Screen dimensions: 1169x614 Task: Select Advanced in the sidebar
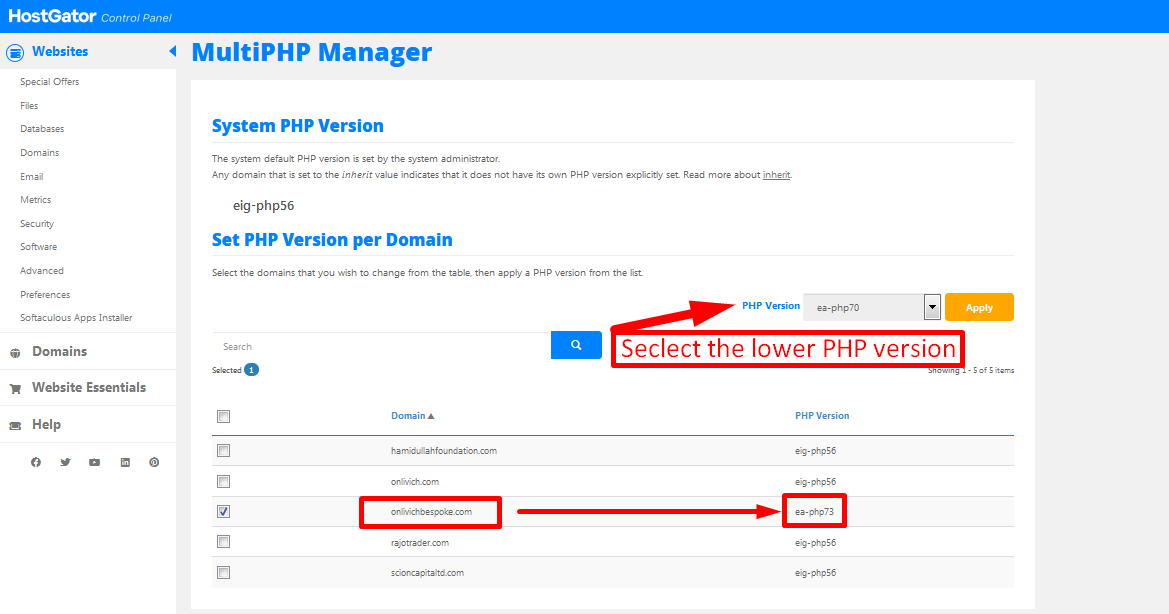point(42,270)
